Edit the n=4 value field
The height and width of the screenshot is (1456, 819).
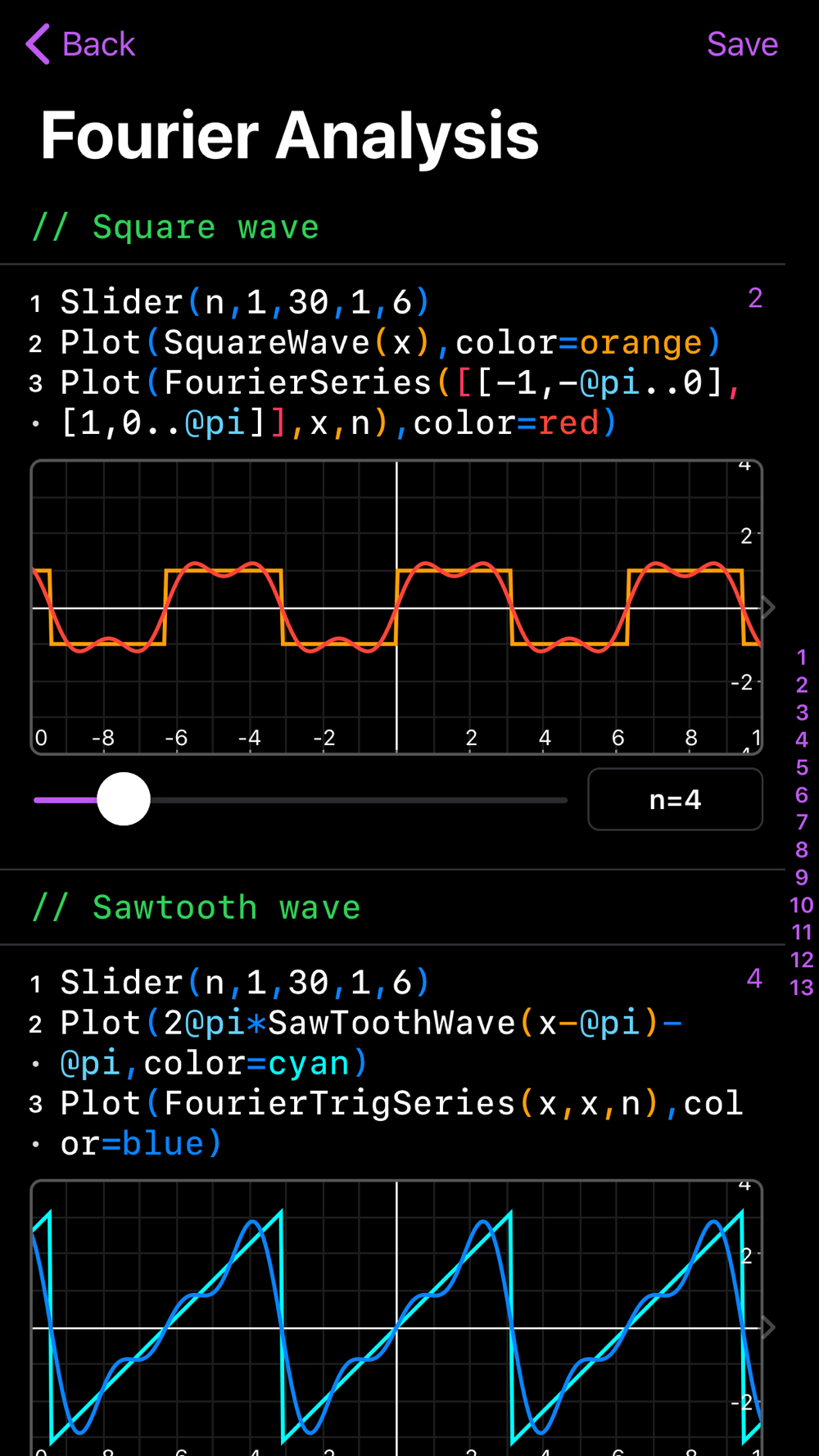(675, 799)
